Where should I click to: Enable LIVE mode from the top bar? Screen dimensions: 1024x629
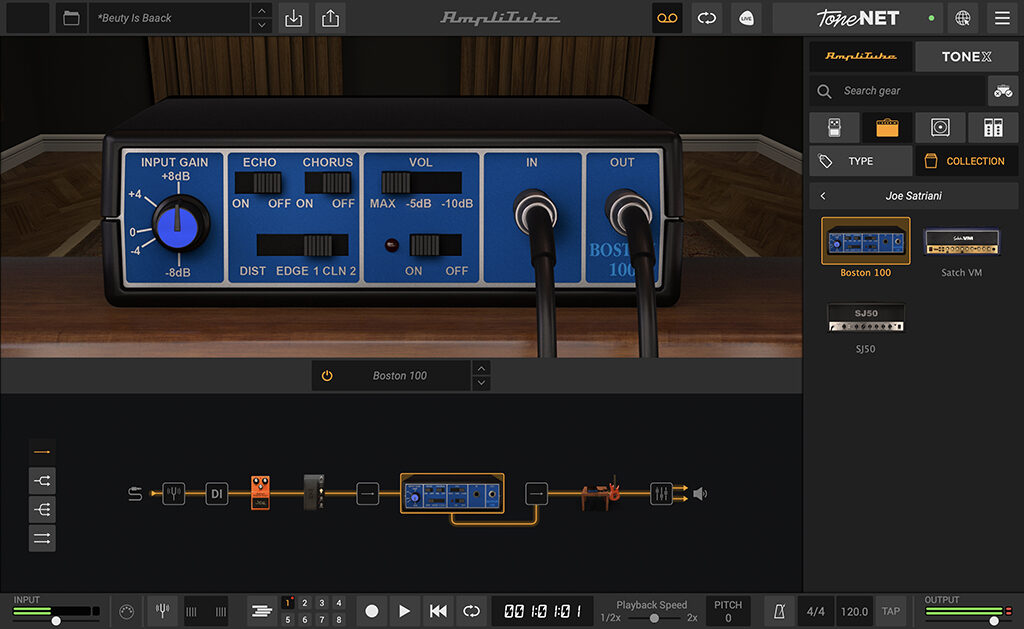pos(746,18)
